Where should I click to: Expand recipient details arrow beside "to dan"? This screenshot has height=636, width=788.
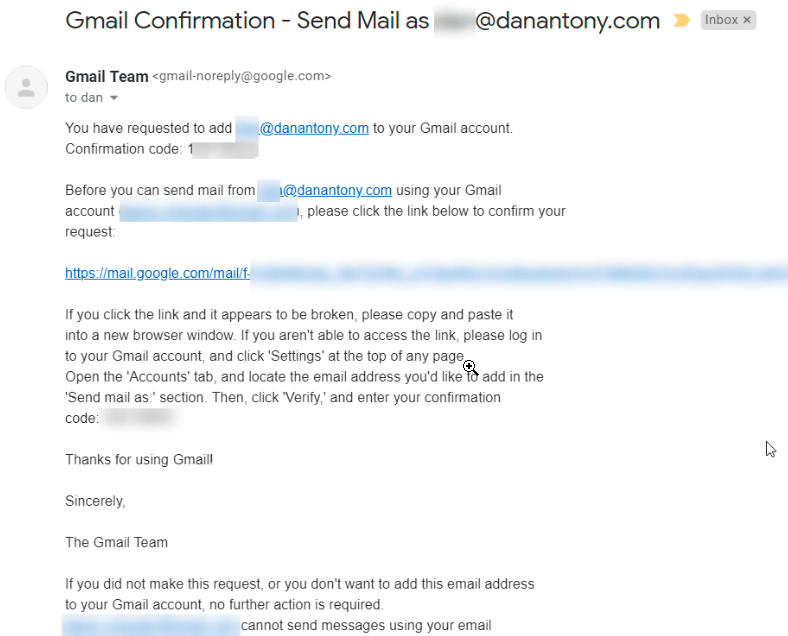pos(114,98)
